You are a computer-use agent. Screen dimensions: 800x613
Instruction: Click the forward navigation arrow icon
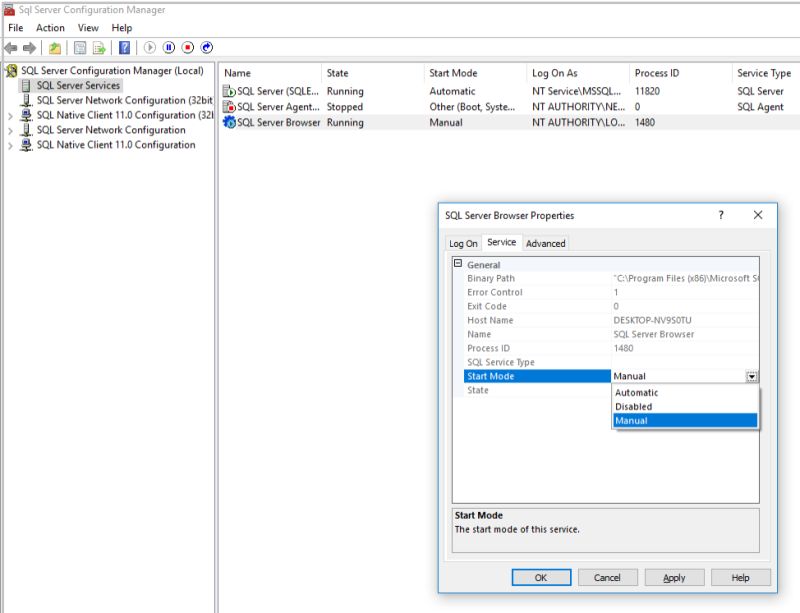tap(30, 47)
